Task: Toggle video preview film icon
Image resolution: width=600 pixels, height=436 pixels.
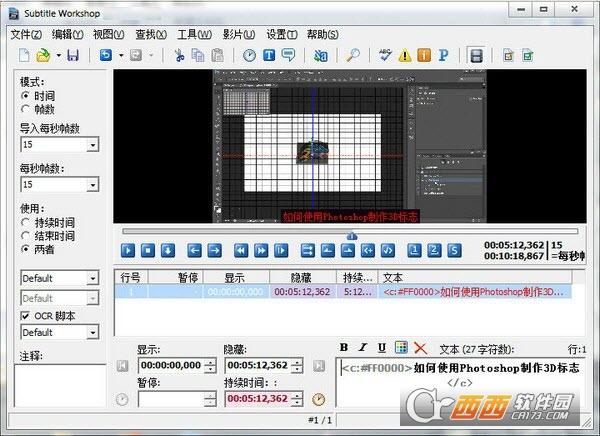Action: tap(476, 56)
